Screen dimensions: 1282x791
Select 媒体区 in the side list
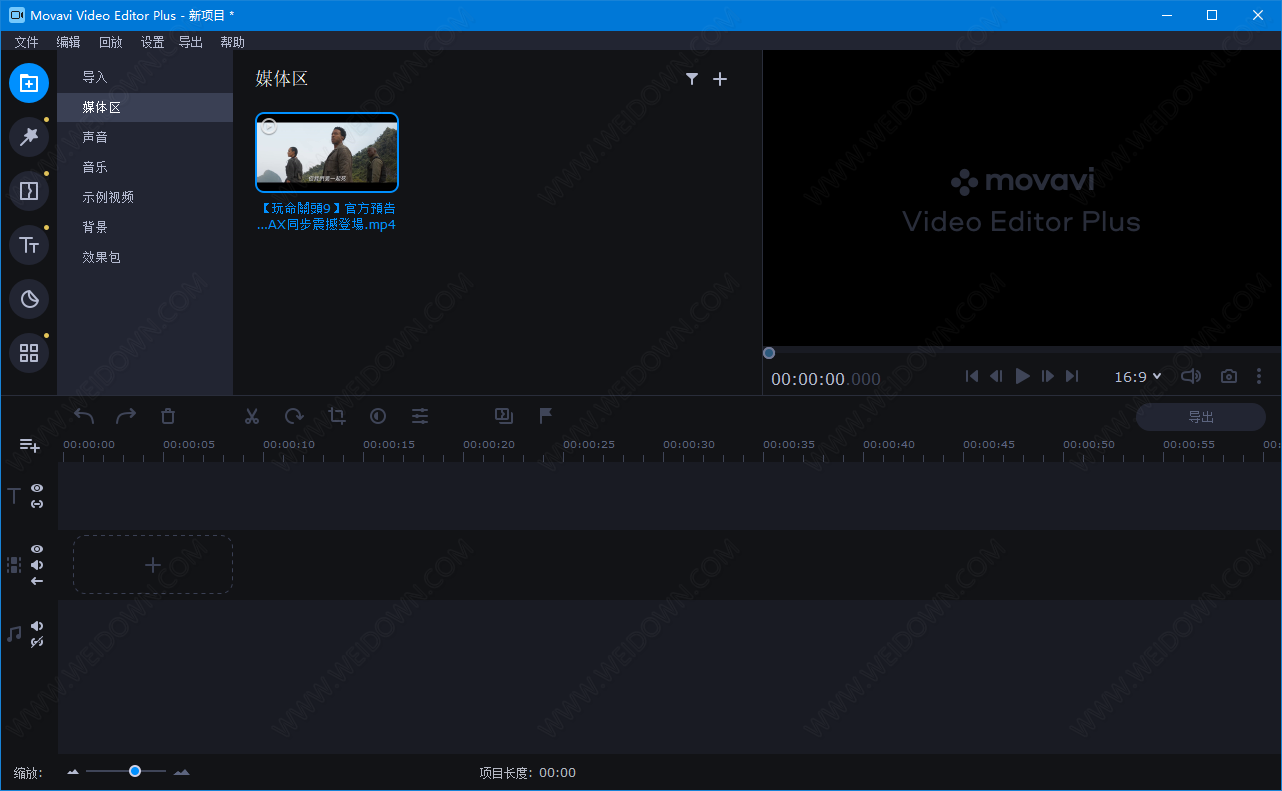(145, 107)
